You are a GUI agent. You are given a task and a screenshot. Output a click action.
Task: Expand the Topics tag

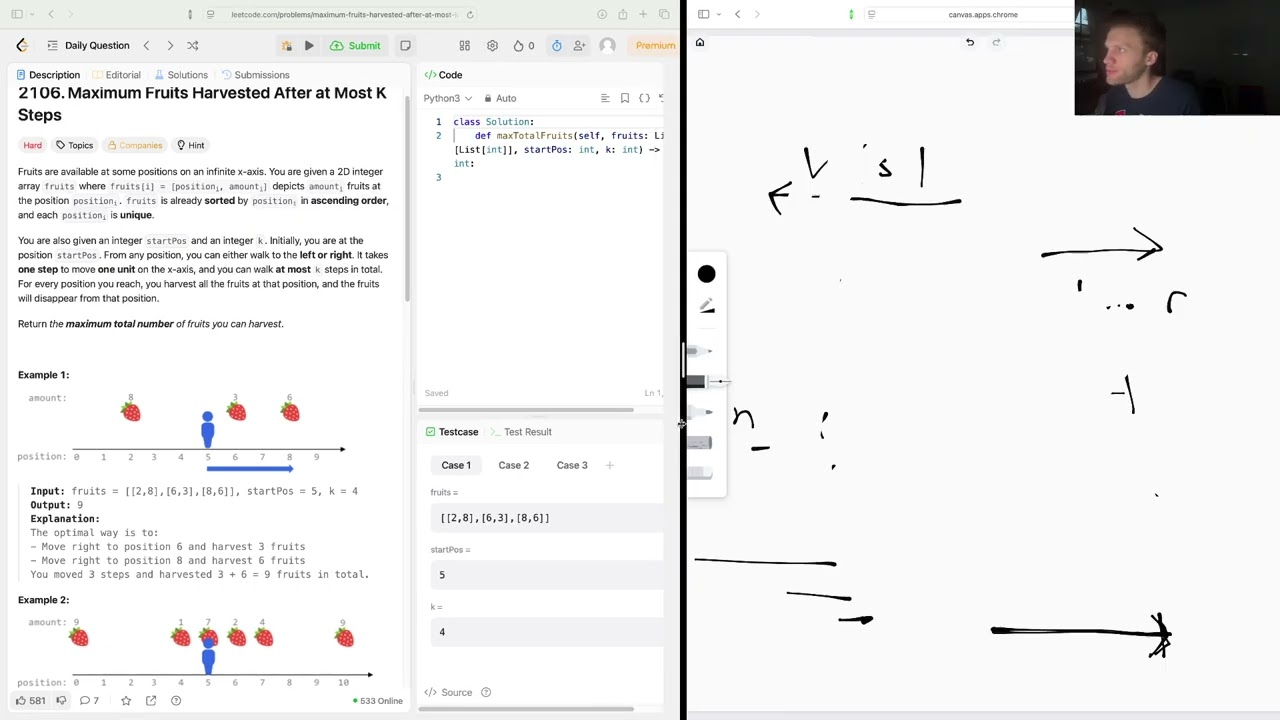coord(74,145)
